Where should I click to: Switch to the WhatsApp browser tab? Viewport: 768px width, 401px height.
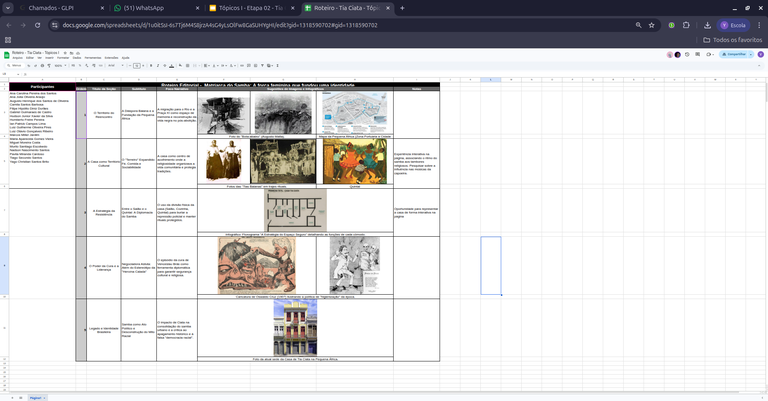pyautogui.click(x=157, y=8)
